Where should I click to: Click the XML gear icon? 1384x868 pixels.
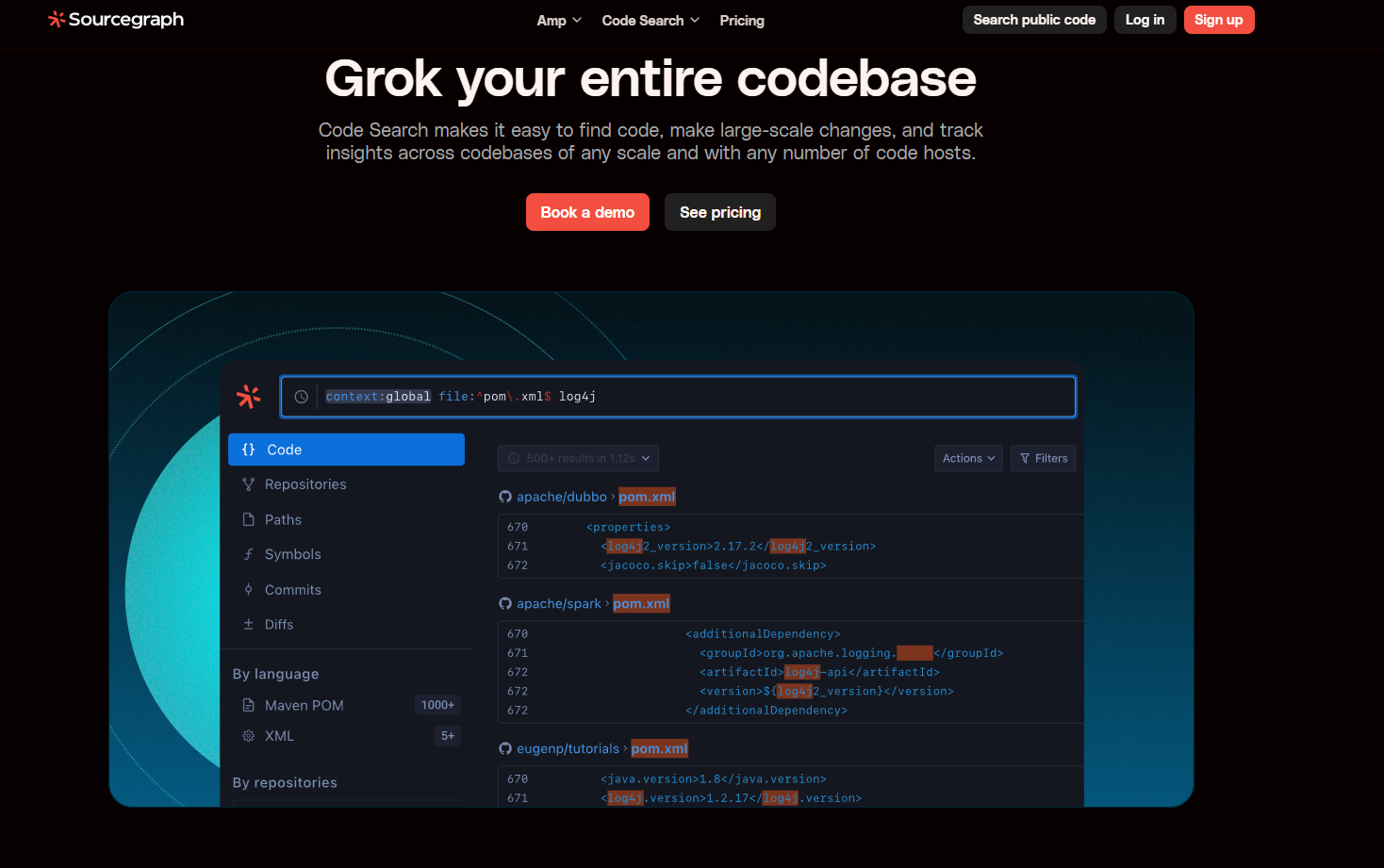(249, 736)
